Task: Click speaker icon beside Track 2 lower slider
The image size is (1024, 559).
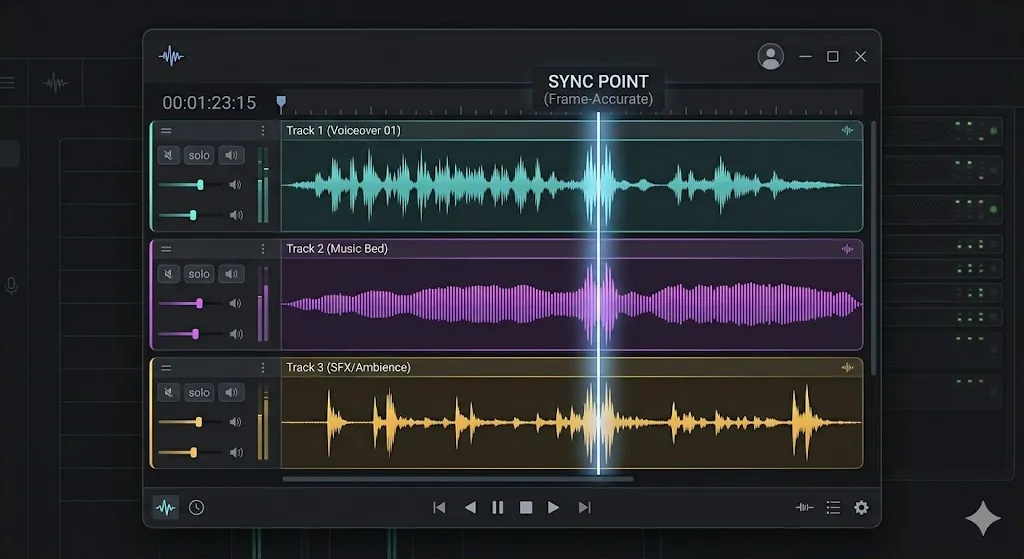Action: pyautogui.click(x=236, y=334)
